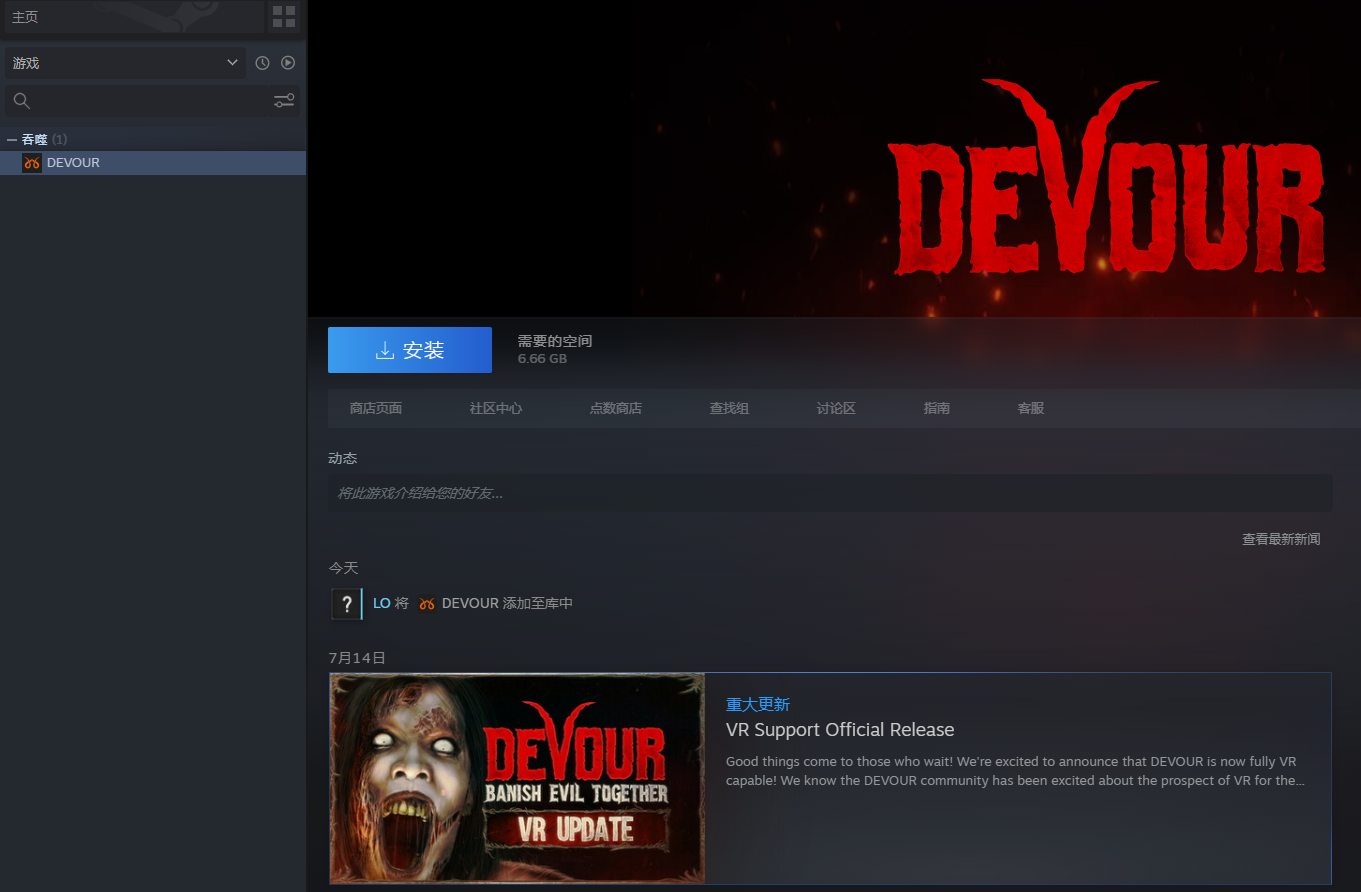Open VR Support Official Release headline
This screenshot has width=1361, height=892.
coord(840,730)
